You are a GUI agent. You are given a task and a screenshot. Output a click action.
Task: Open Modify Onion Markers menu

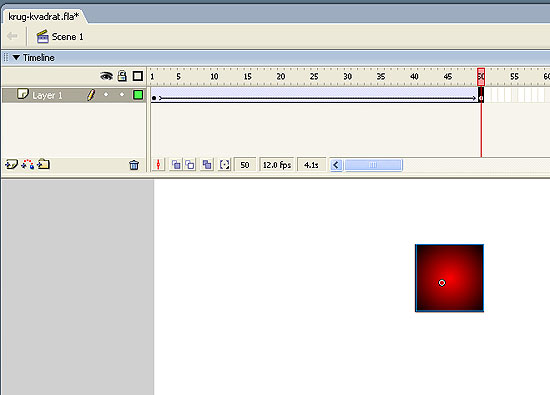click(224, 165)
